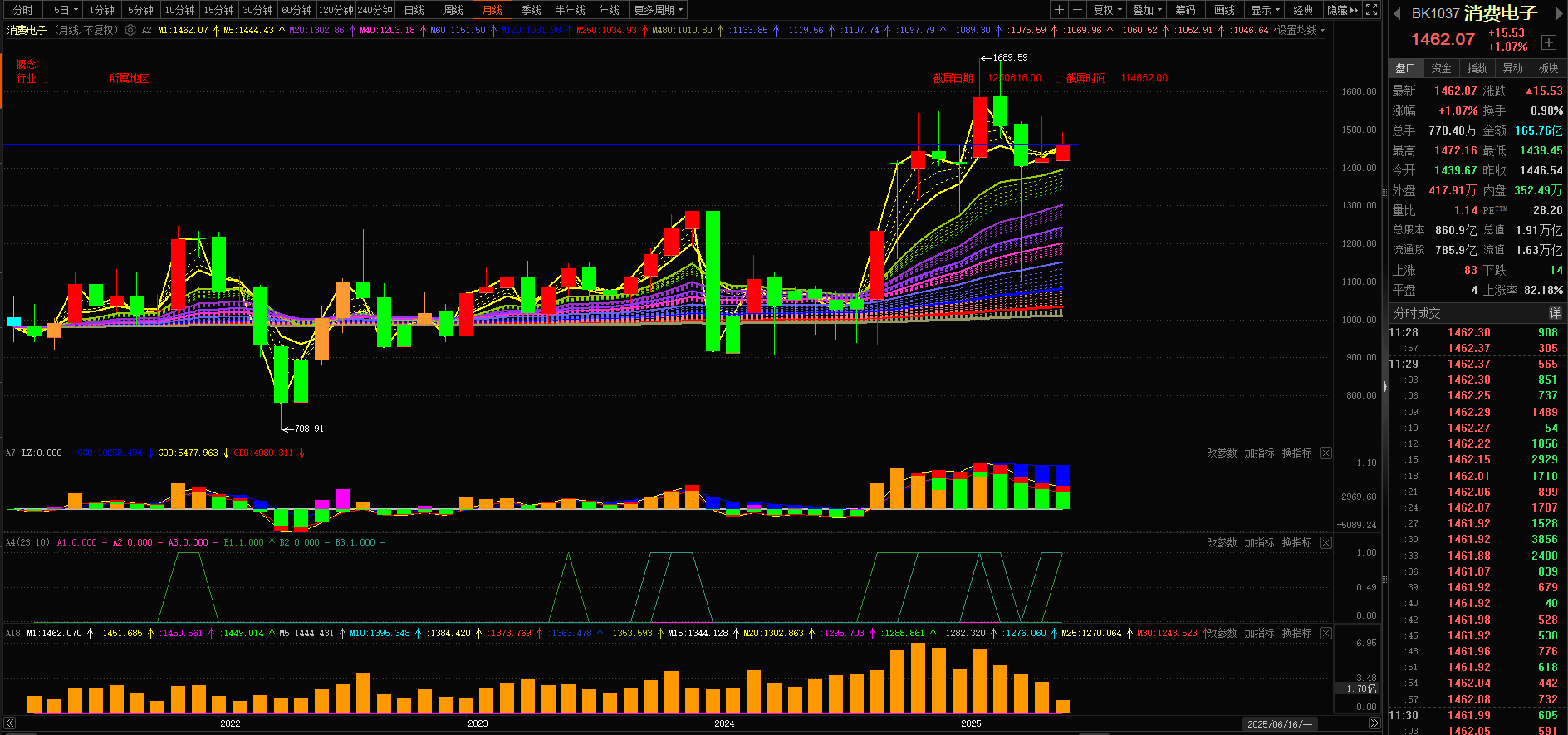
Task: Click the 11:30 trade row 1461.99
Action: point(1477,715)
